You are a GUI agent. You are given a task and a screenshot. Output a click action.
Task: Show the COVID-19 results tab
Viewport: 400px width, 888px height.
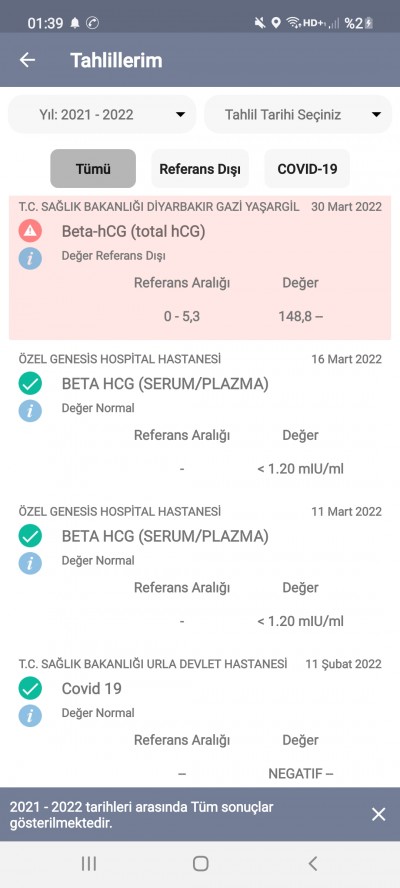(307, 168)
